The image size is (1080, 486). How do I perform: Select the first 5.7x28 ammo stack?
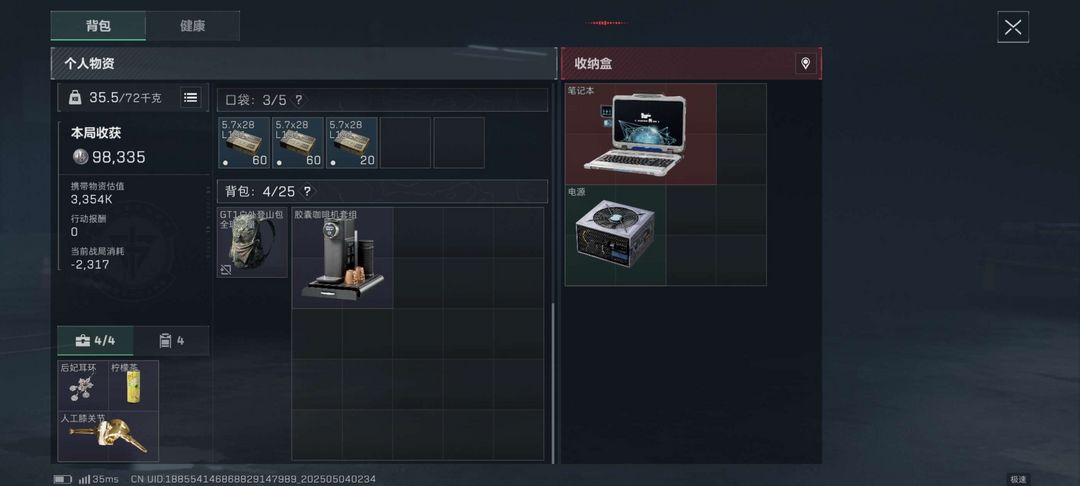244,142
